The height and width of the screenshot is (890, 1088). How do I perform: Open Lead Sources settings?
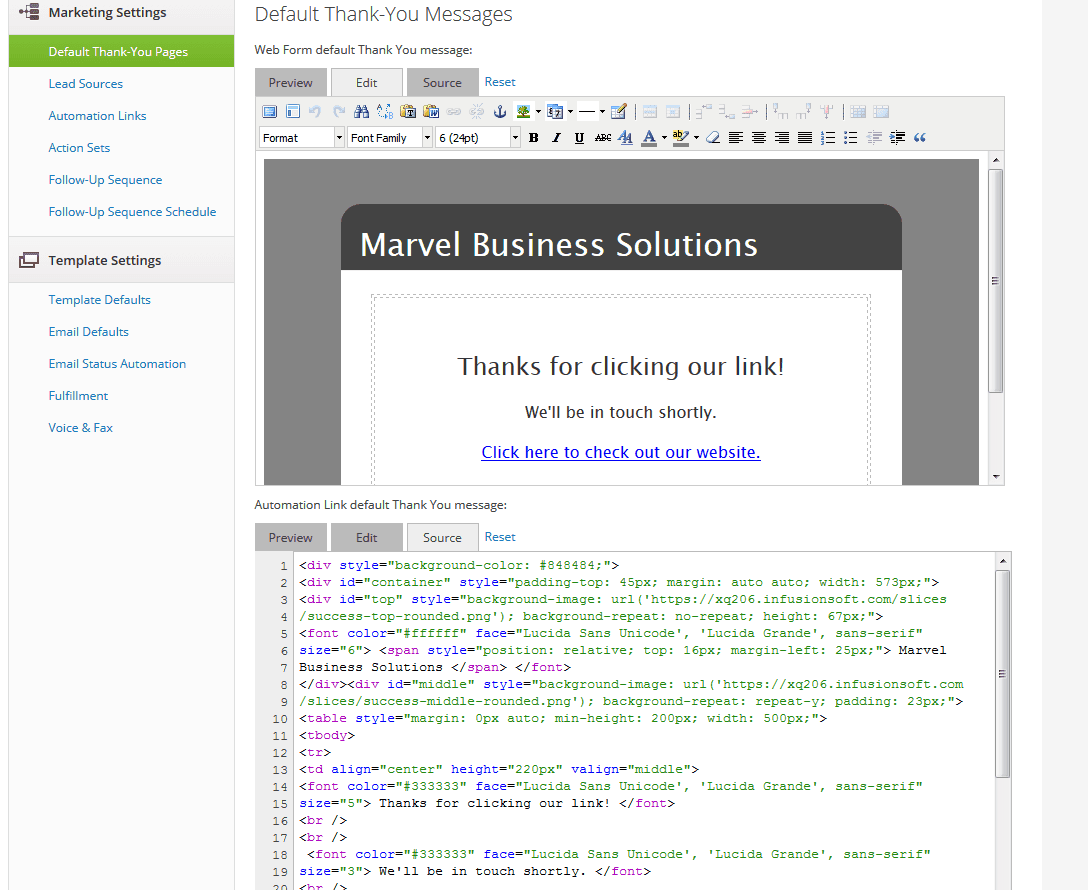(x=85, y=84)
